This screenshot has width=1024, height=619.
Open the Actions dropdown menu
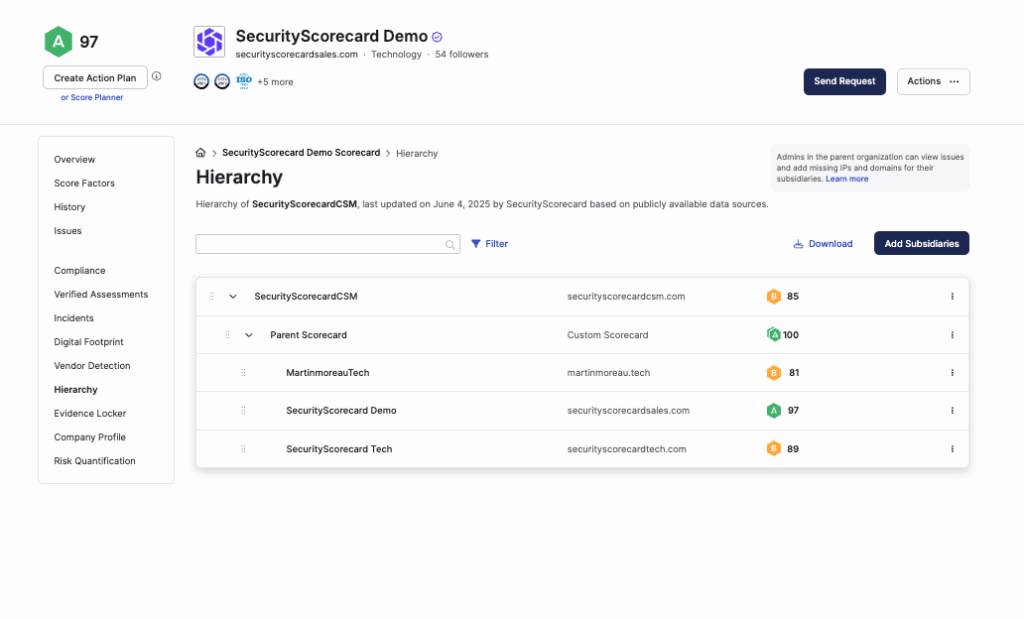click(933, 82)
